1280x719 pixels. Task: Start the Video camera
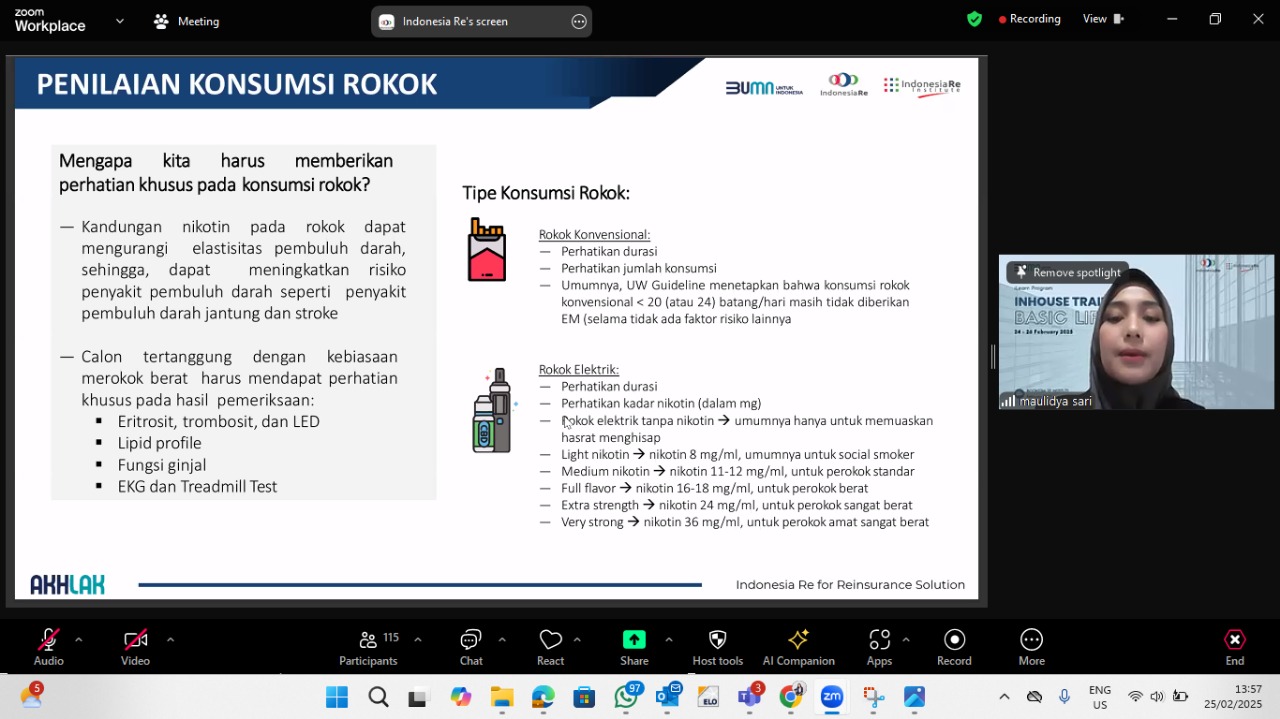[x=135, y=646]
